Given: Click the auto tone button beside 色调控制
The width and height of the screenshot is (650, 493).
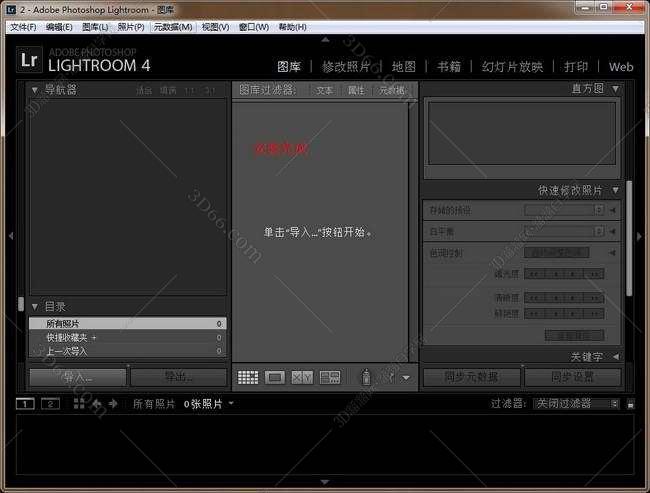Looking at the screenshot, I should [x=557, y=252].
